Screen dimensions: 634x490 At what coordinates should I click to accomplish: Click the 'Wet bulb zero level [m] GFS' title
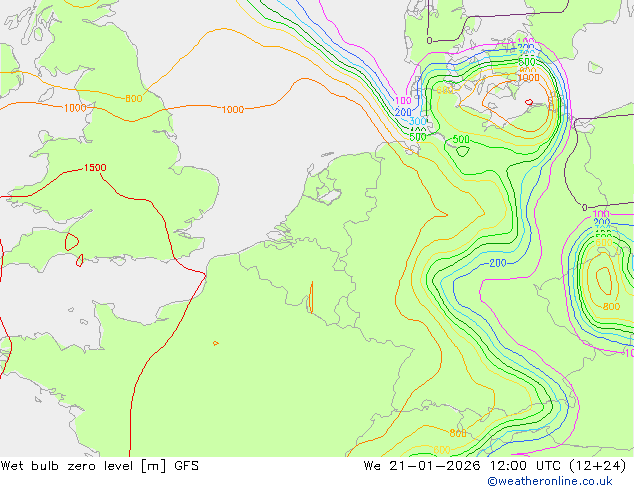99,466
